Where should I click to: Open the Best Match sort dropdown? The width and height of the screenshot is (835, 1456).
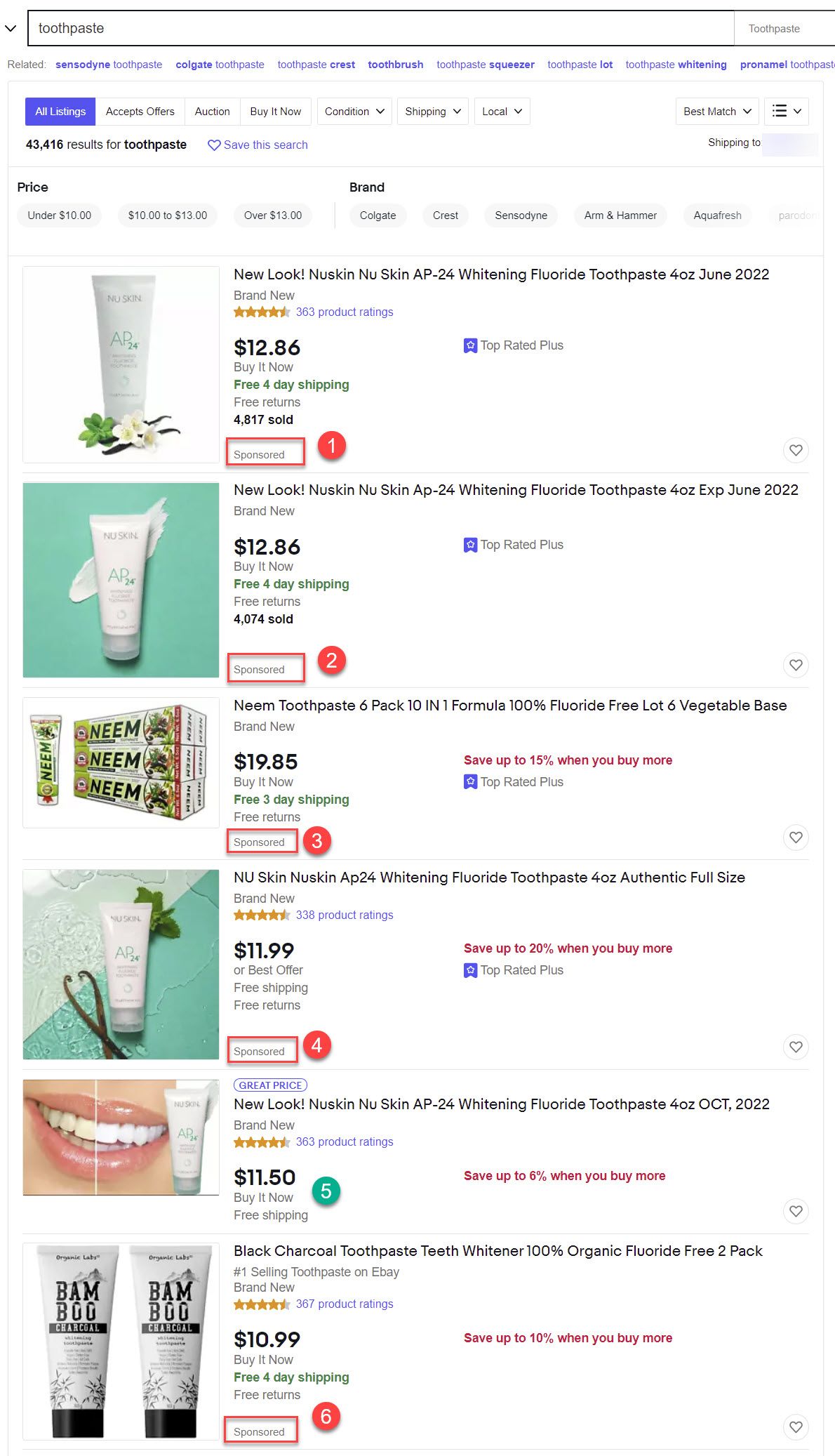pyautogui.click(x=717, y=111)
